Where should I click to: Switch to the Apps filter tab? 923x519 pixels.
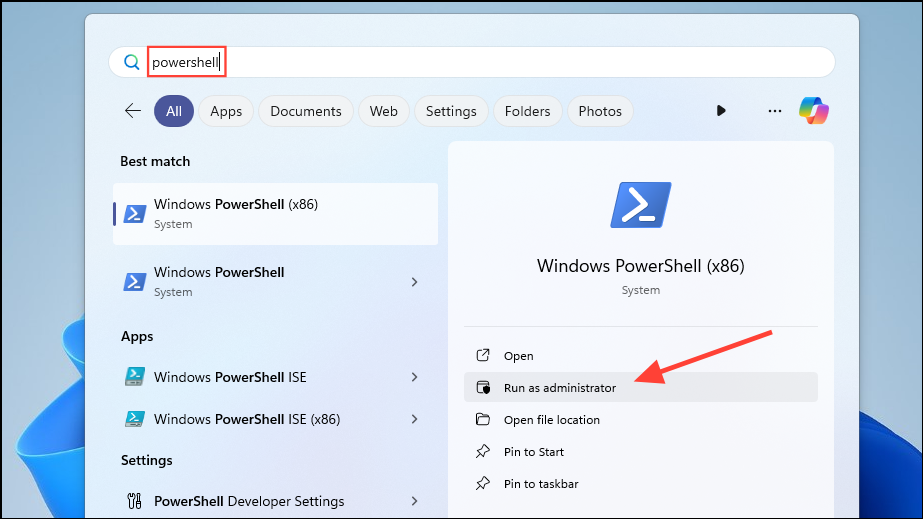226,111
